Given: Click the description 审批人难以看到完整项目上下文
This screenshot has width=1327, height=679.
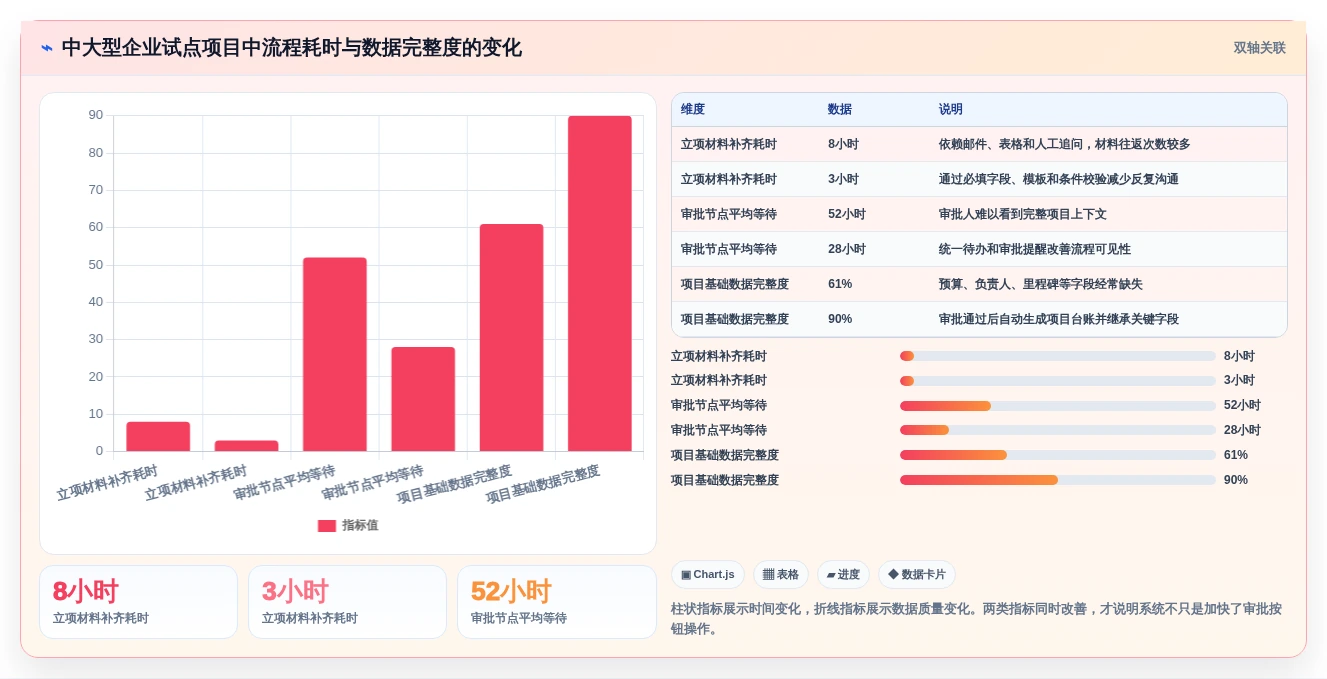Looking at the screenshot, I should click(1023, 214).
